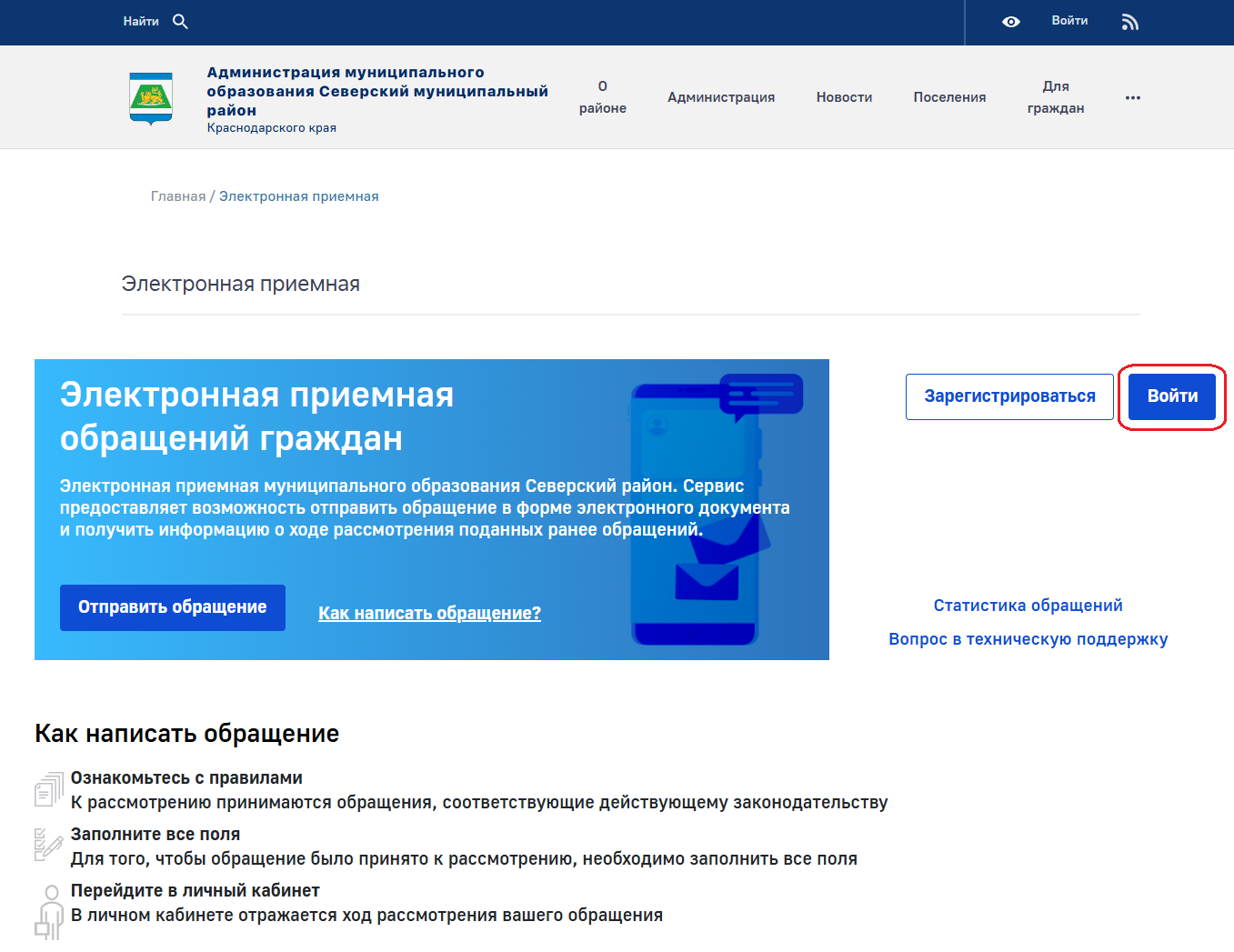This screenshot has width=1234, height=952.
Task: Click the documents icon beside rules
Action: [49, 789]
